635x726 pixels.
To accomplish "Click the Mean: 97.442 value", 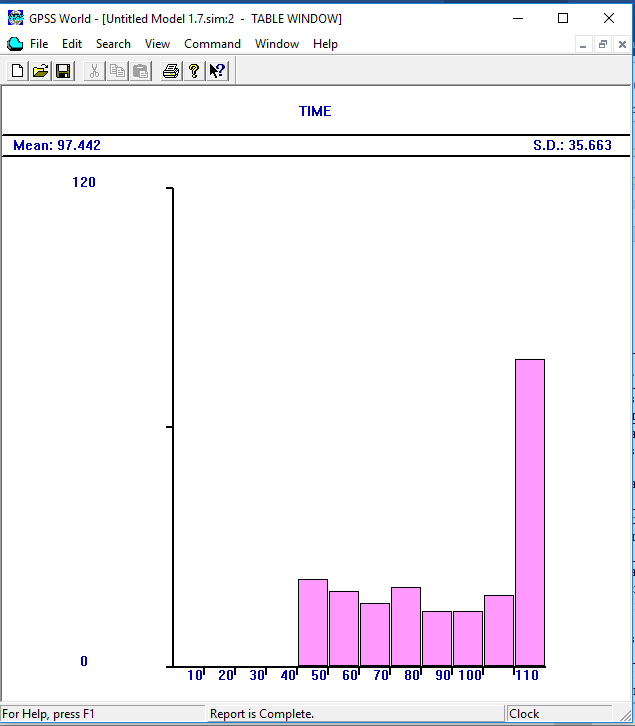I will pos(57,145).
